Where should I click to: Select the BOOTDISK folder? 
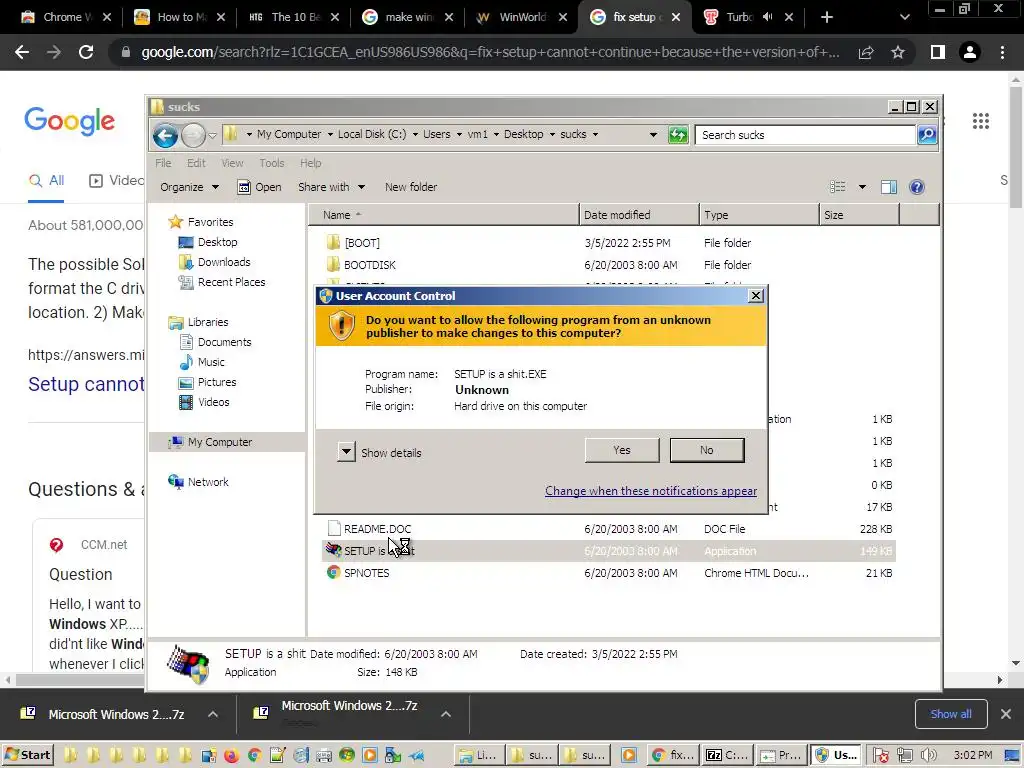coord(370,264)
